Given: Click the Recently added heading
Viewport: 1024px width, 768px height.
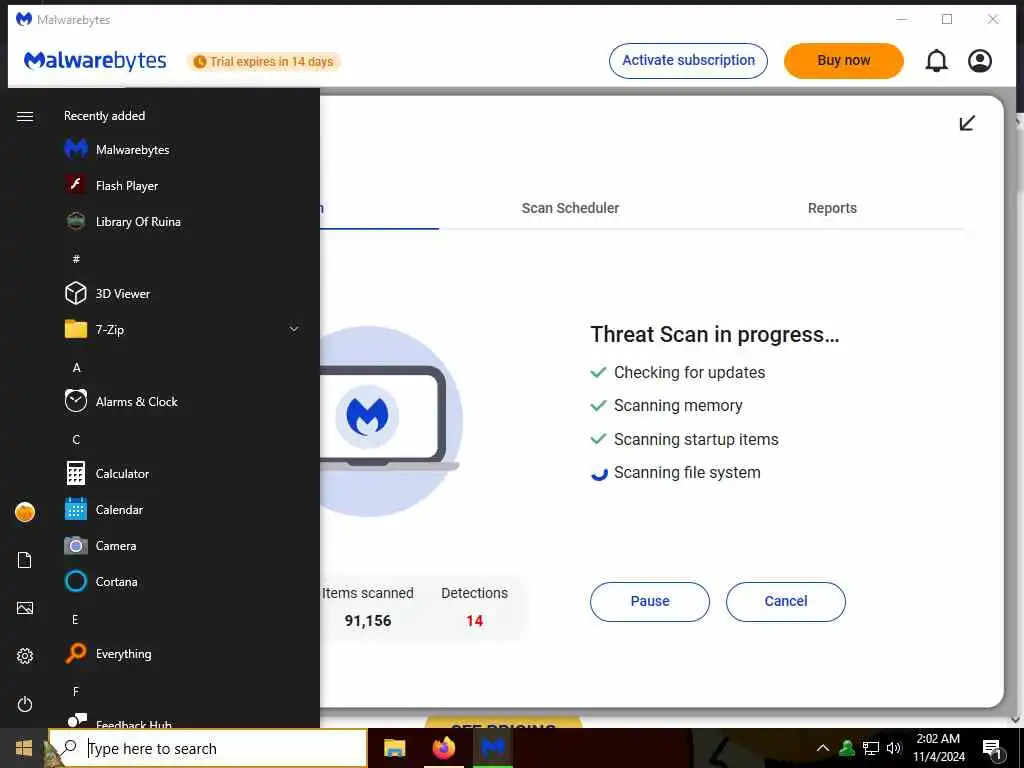Looking at the screenshot, I should [104, 116].
